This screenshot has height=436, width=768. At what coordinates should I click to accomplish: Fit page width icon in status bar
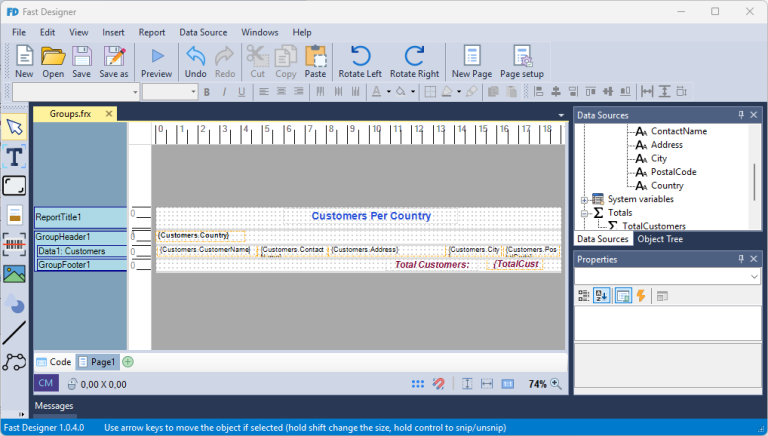pyautogui.click(x=487, y=384)
